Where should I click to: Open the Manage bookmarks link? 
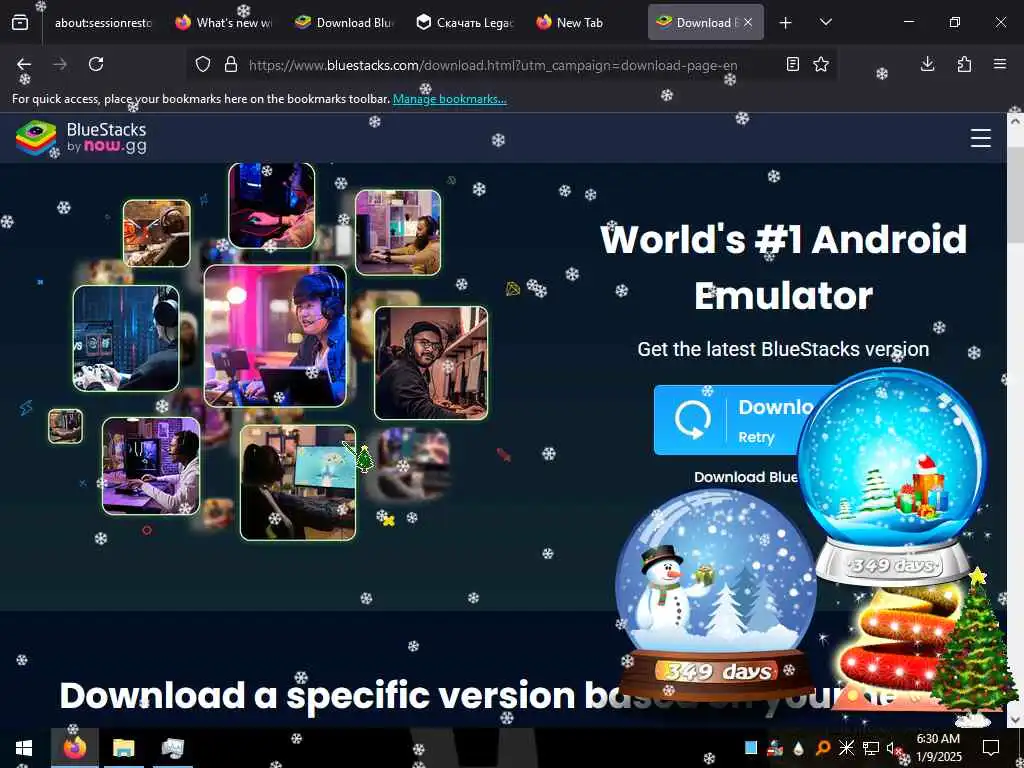click(x=449, y=99)
